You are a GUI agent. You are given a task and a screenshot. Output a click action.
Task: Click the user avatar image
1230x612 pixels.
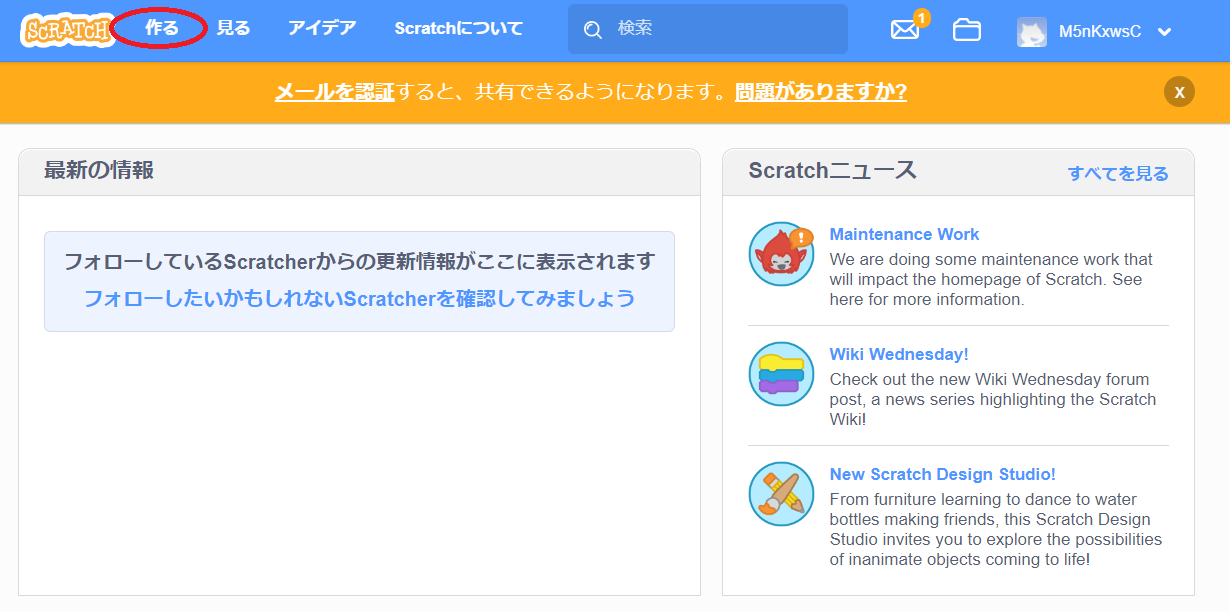point(1032,31)
